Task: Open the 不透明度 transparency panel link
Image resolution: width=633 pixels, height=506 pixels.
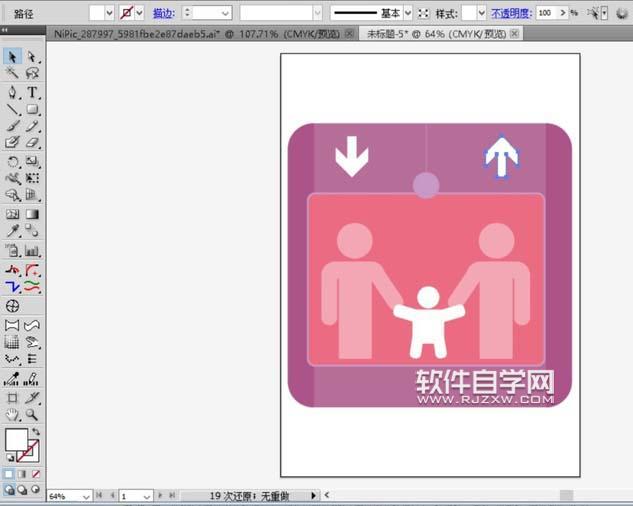Action: point(512,13)
